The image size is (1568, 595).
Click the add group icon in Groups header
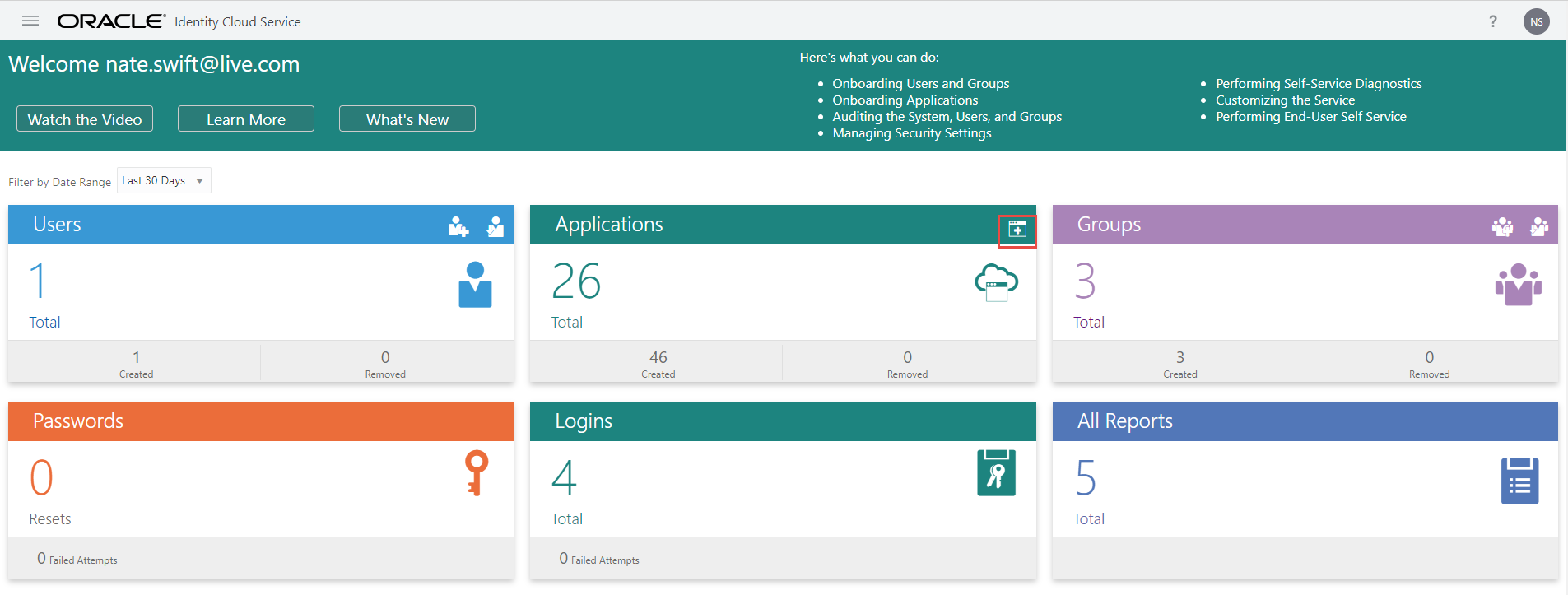(1502, 226)
